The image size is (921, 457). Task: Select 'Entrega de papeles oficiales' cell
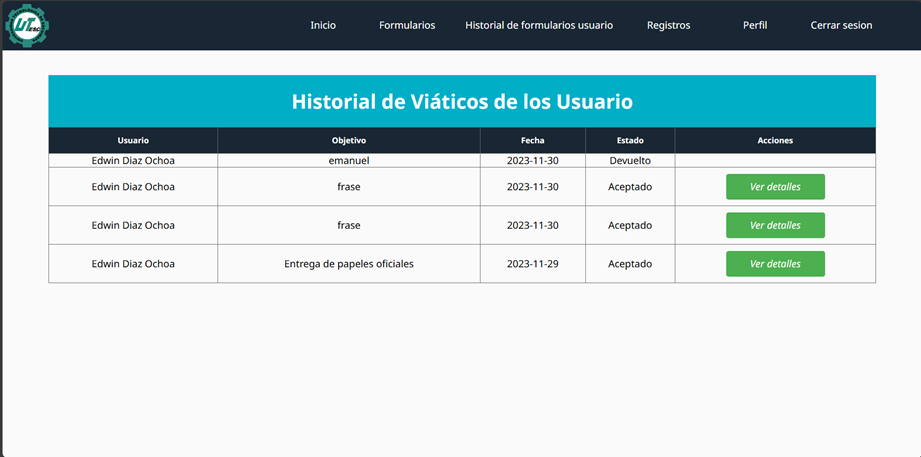349,264
